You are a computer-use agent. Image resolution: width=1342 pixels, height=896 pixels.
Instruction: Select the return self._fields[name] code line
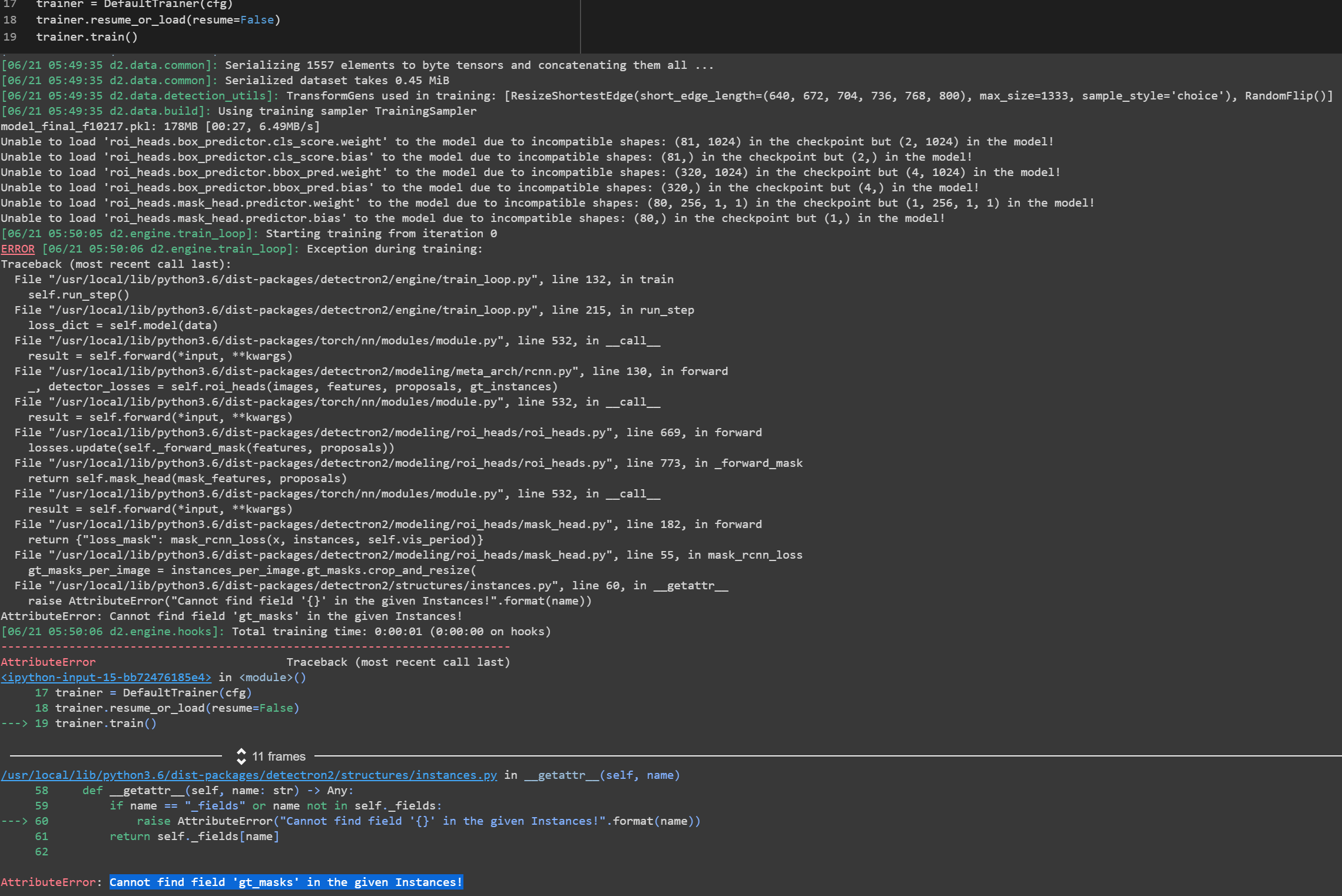[194, 836]
